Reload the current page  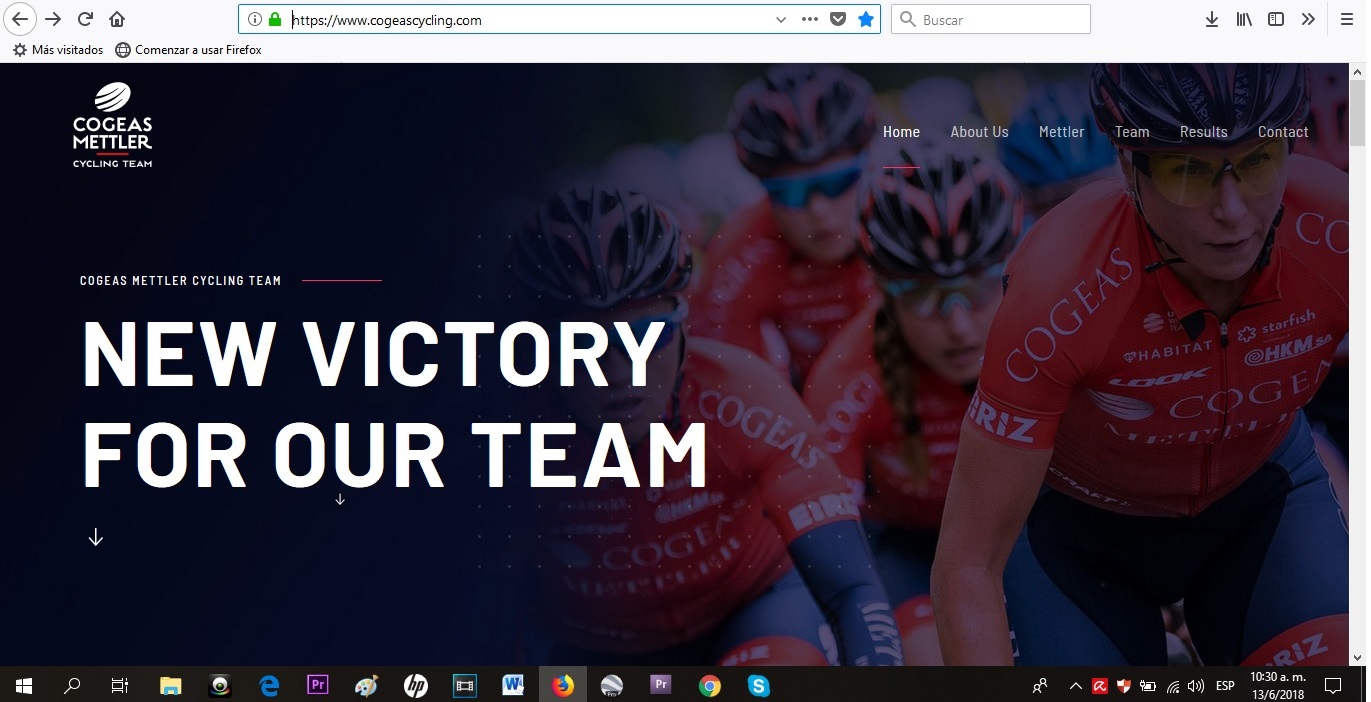pyautogui.click(x=86, y=18)
